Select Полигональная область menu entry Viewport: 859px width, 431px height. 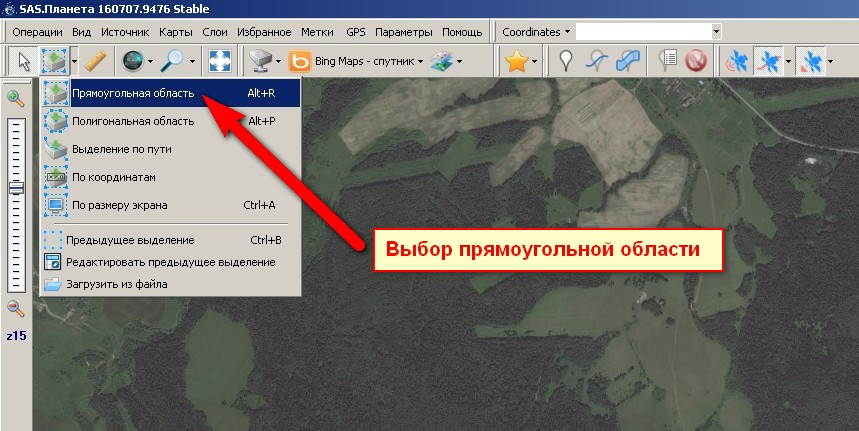133,121
